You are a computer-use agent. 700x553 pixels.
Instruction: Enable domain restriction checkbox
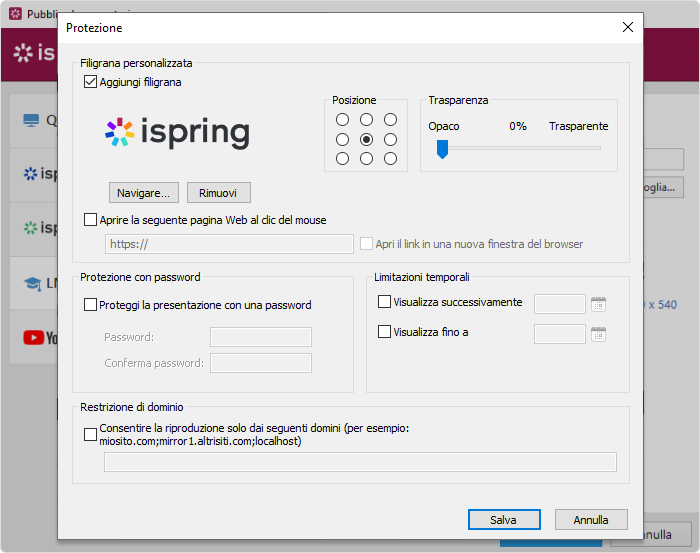[x=90, y=434]
